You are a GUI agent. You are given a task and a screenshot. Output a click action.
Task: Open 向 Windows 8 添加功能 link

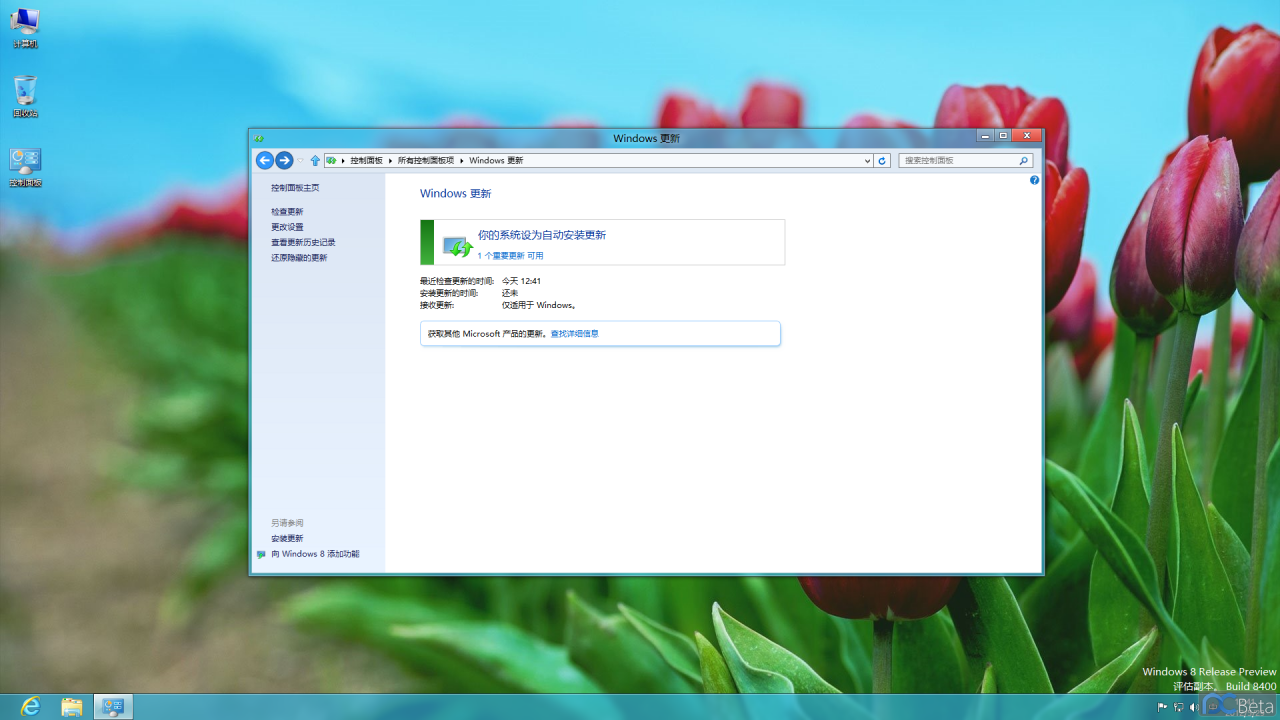pos(315,554)
